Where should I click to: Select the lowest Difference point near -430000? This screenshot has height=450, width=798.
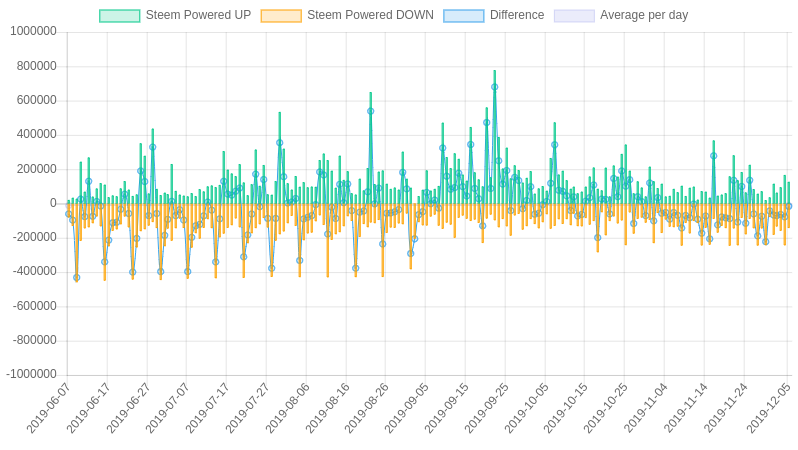[x=76, y=277]
